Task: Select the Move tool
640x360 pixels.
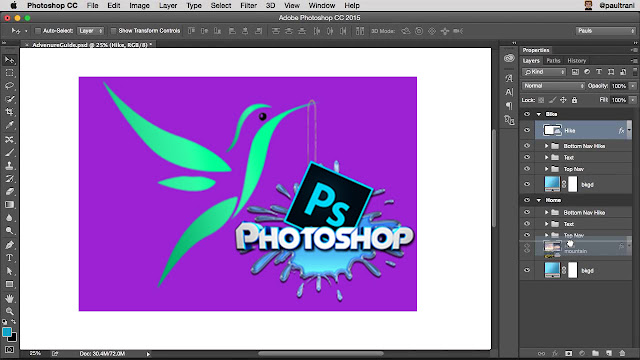Action: click(9, 60)
